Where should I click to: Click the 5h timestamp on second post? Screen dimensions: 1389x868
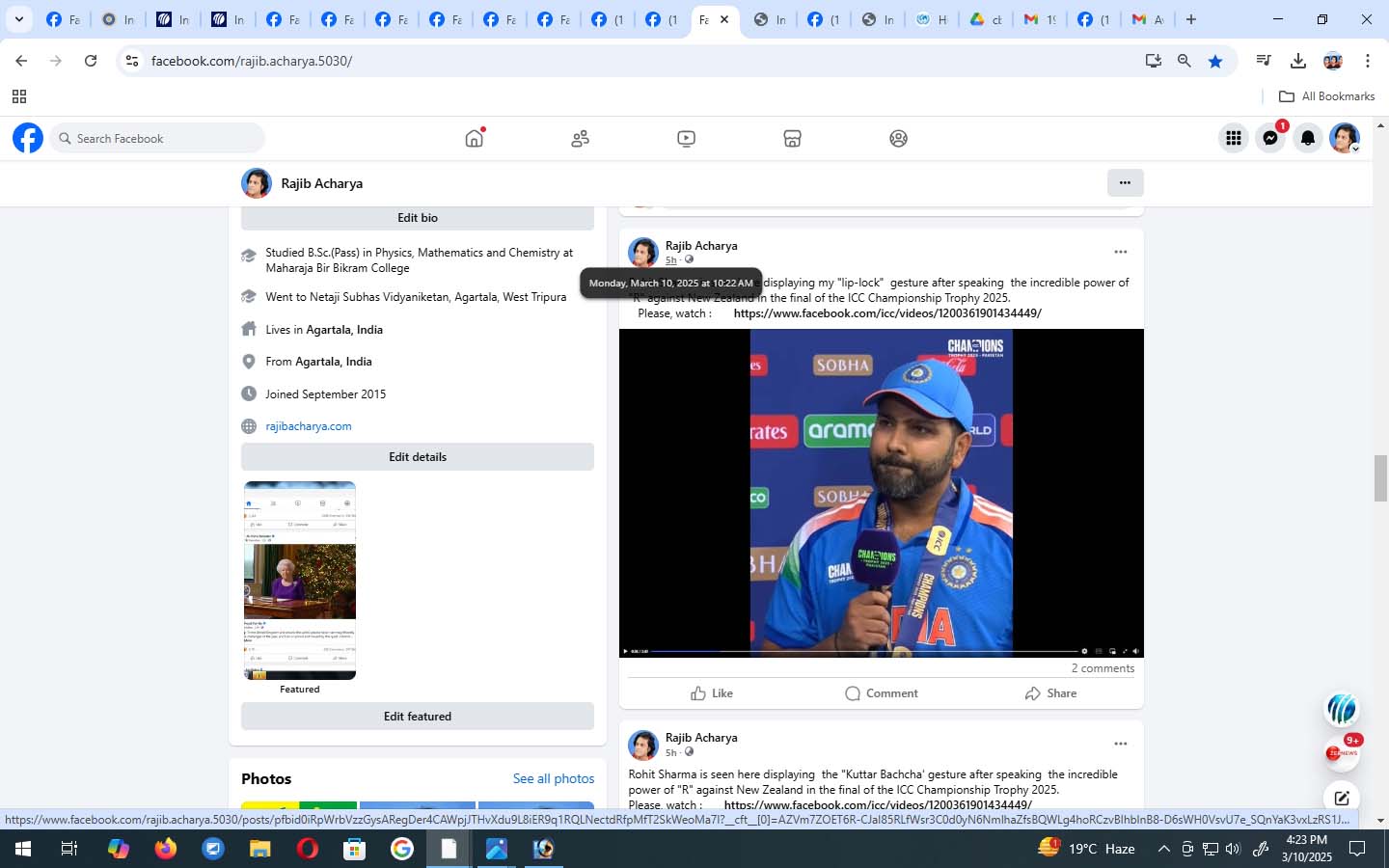pos(670,752)
